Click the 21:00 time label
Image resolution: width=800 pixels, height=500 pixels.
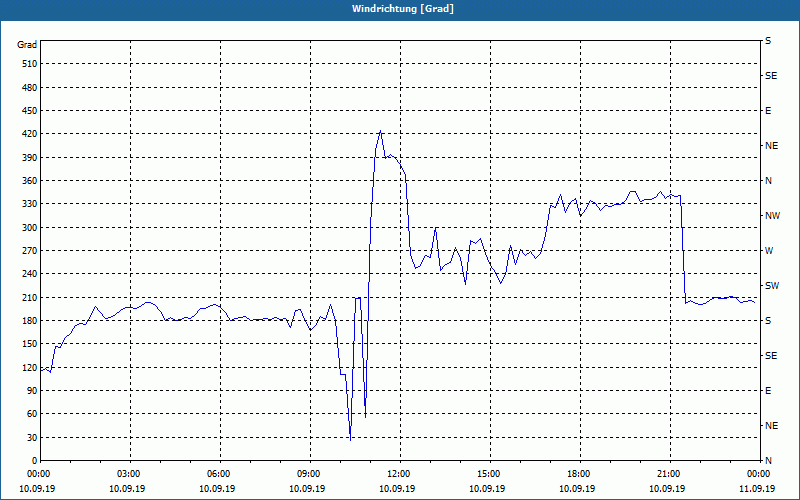pos(667,474)
